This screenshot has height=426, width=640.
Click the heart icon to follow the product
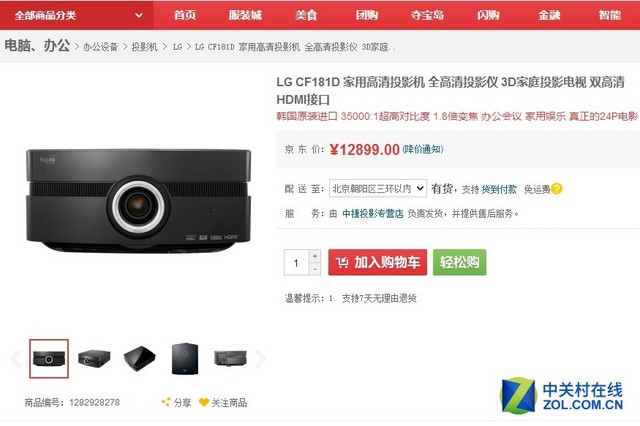coord(204,402)
